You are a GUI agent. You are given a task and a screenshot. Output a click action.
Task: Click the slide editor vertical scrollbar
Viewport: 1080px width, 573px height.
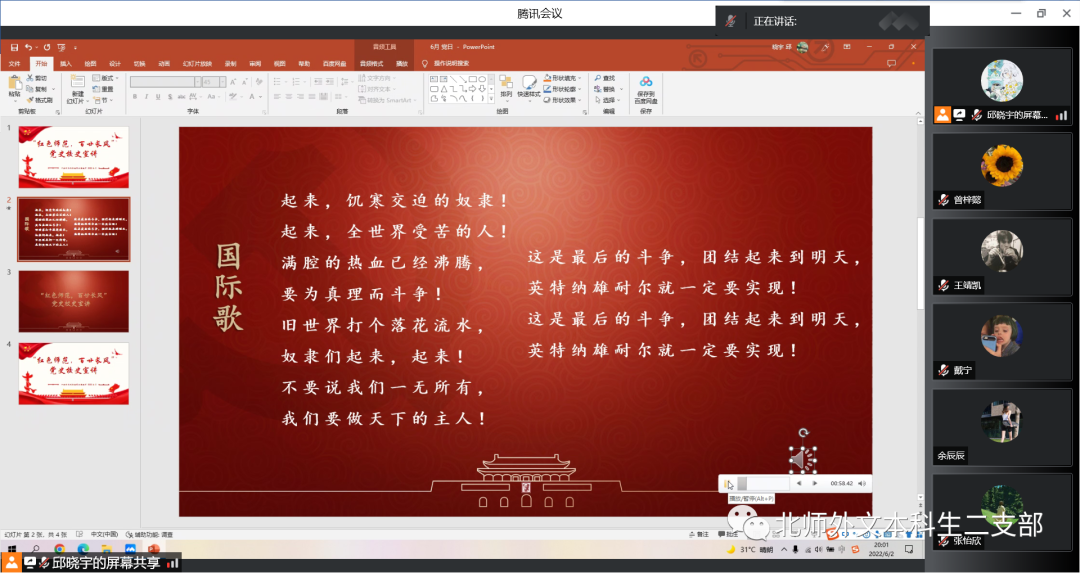pos(920,263)
